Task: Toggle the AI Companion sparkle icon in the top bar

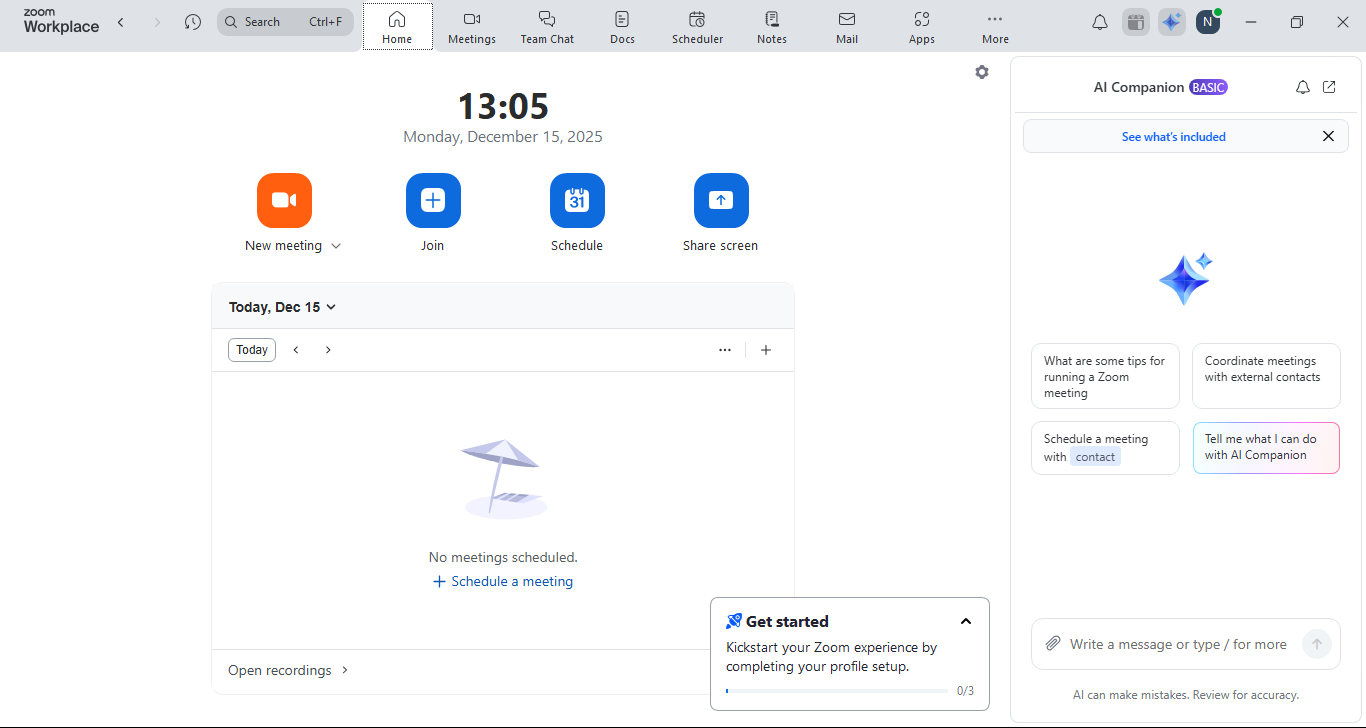Action: coord(1171,22)
